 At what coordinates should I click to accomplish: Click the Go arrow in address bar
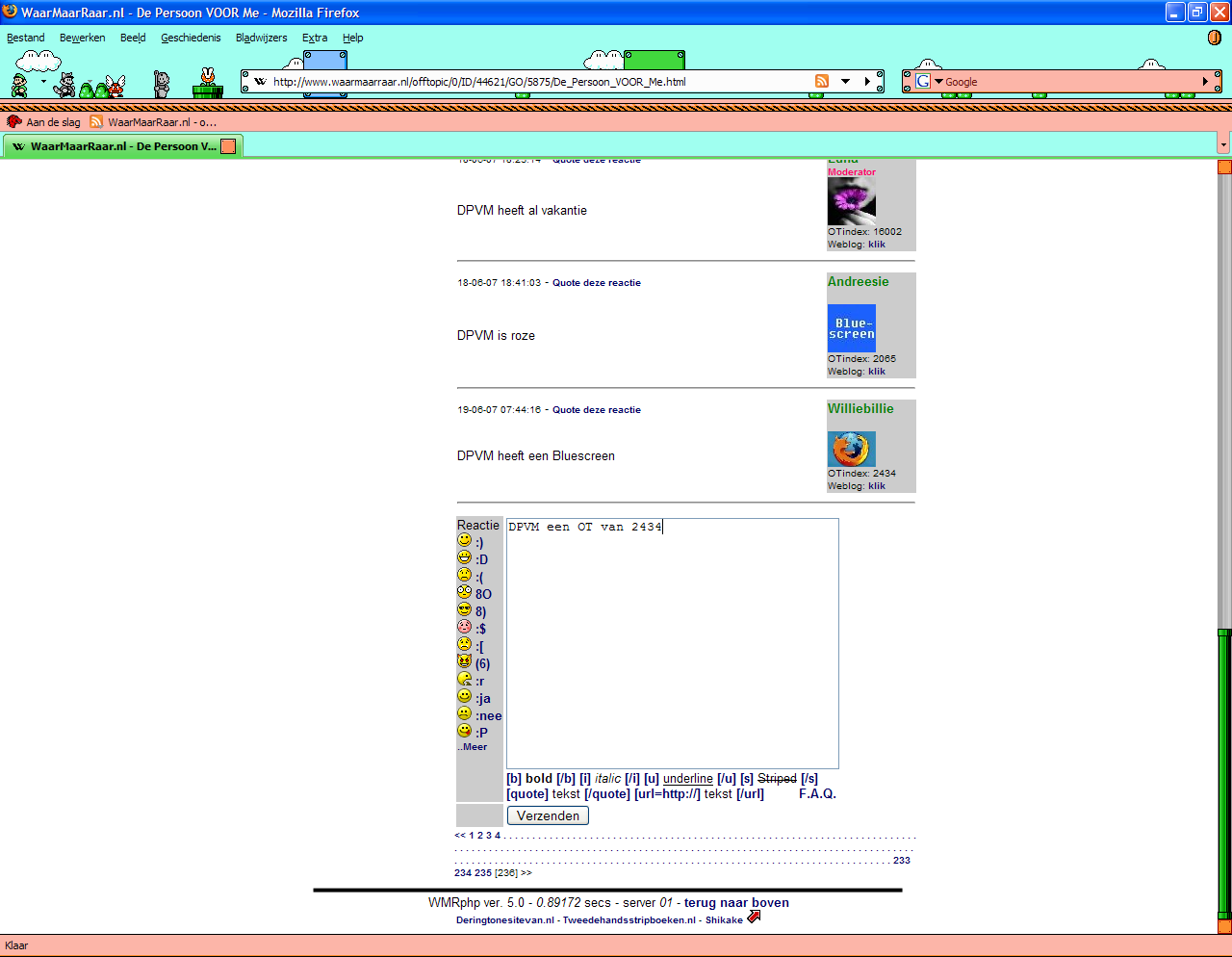click(867, 82)
